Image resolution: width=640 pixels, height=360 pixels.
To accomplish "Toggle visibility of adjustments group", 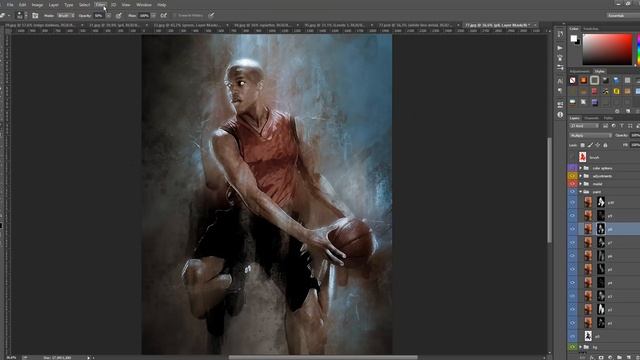I will click(x=572, y=176).
